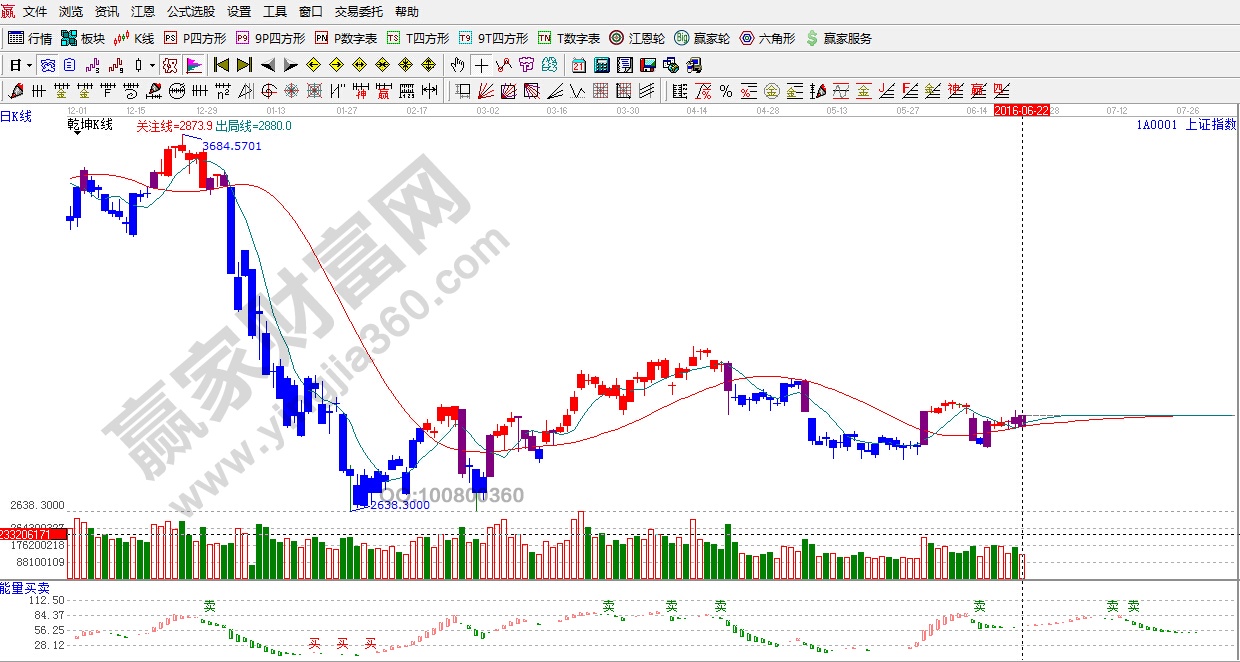This screenshot has height=662, width=1240.
Task: Jump to first bar with skip-start arrow
Action: click(221, 65)
